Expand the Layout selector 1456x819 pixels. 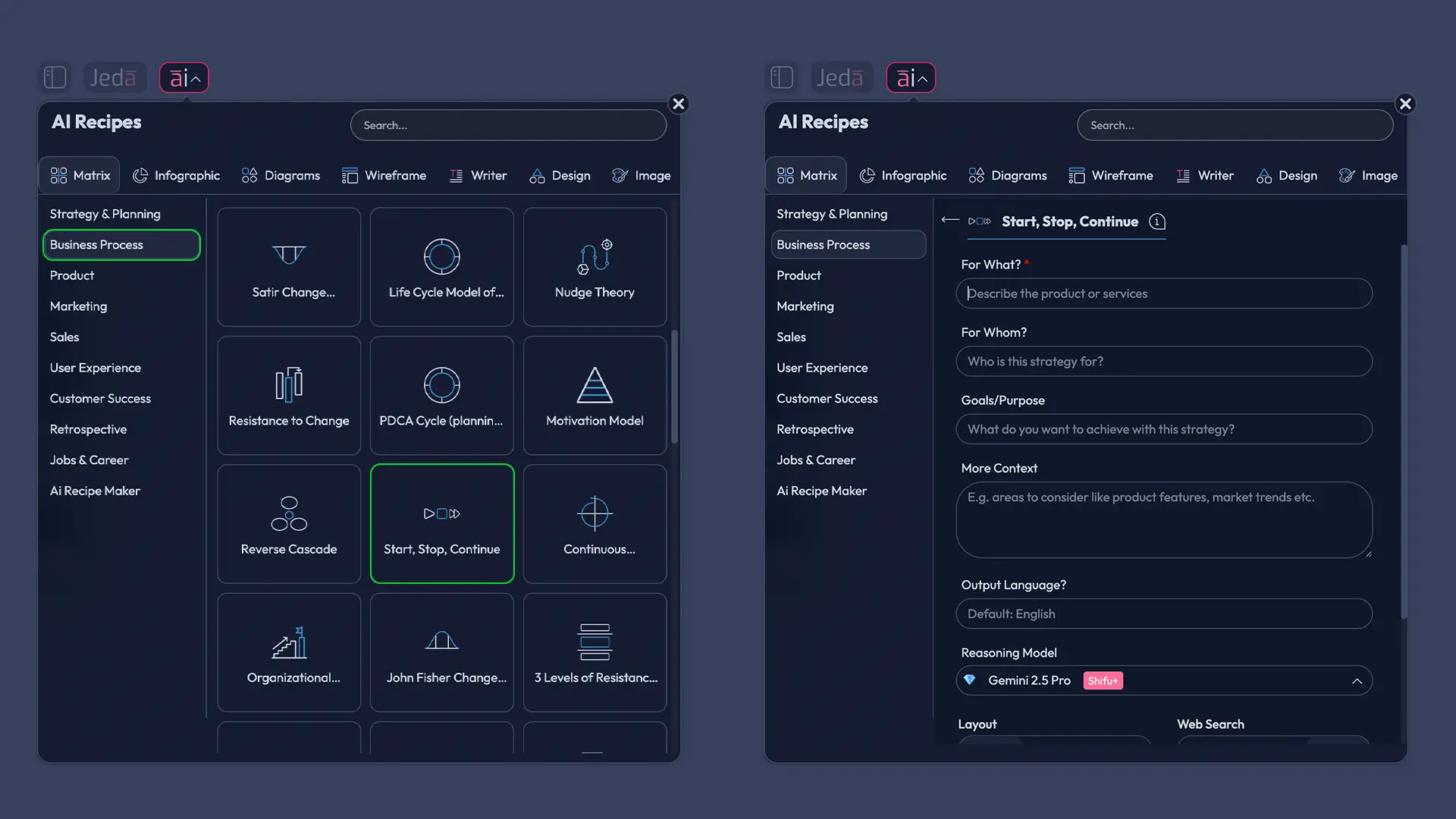1054,747
